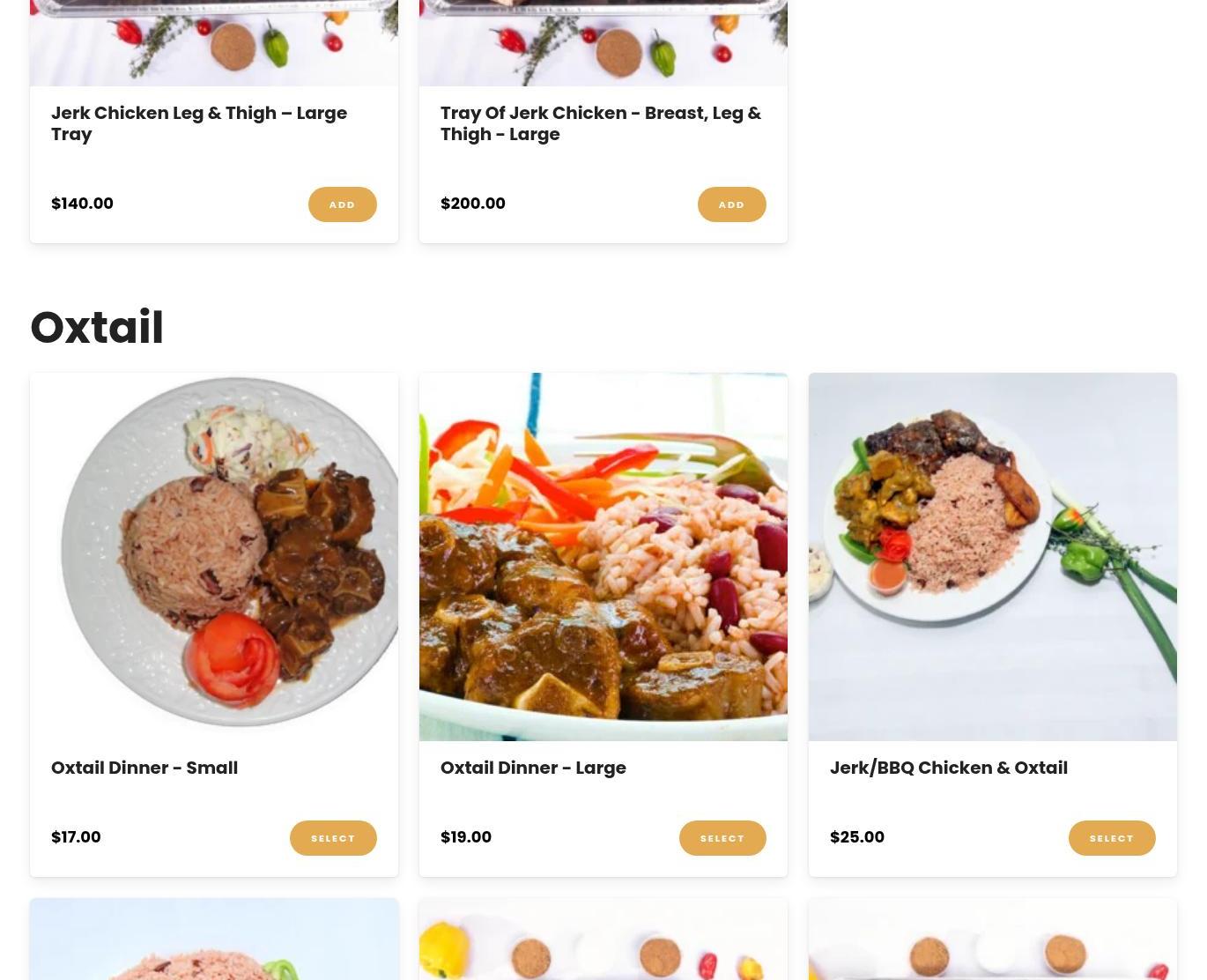
Task: Select Oxtail Dinner - Small option
Action: click(333, 838)
